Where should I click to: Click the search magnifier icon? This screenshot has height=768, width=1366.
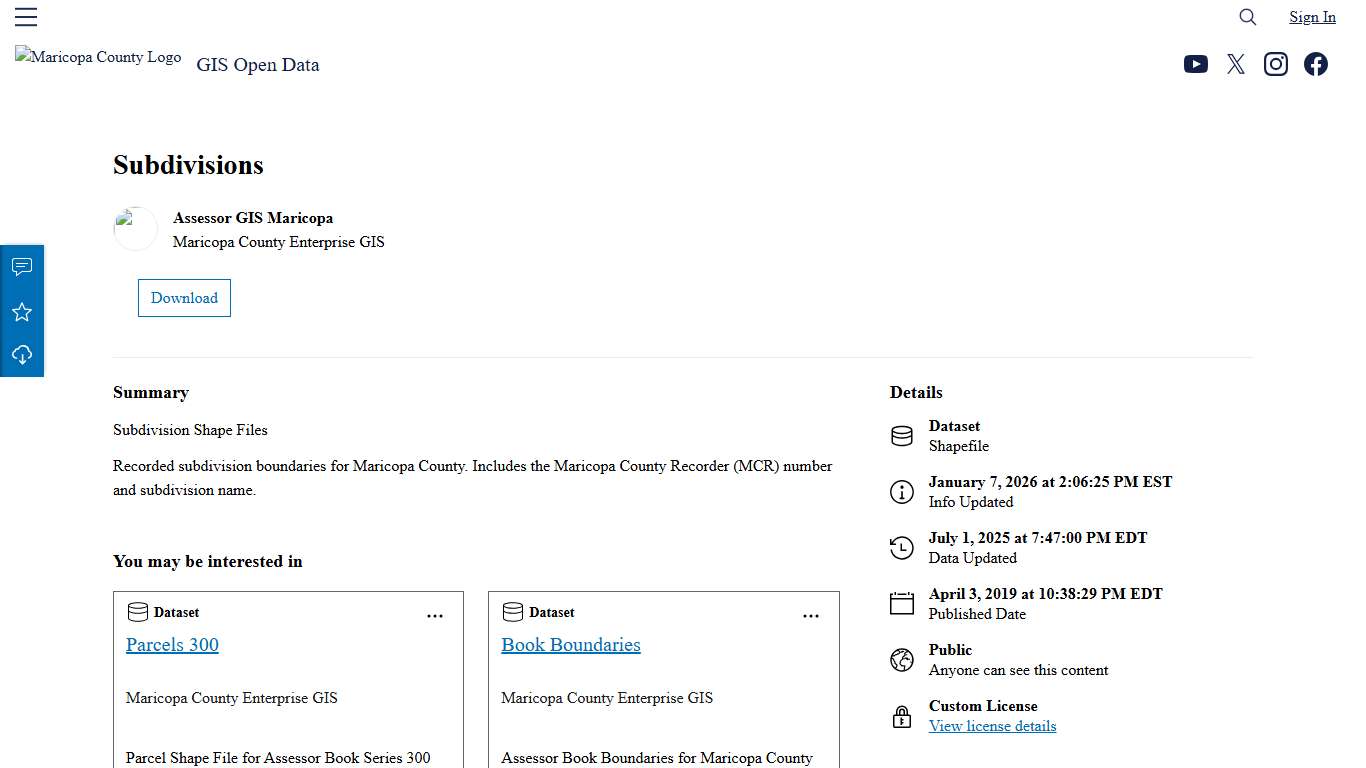click(1247, 17)
